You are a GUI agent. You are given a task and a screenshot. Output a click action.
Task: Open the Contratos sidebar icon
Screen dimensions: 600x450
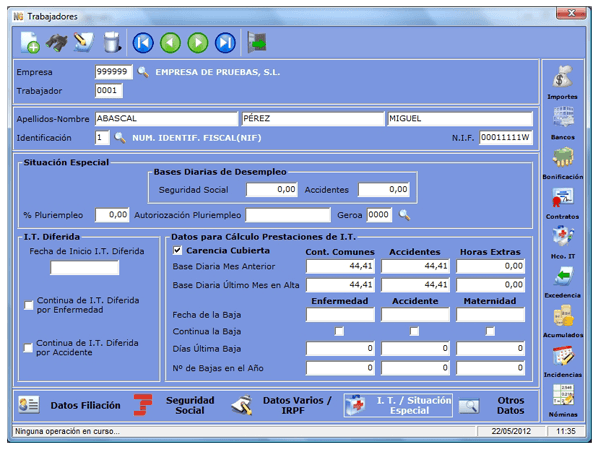tap(562, 198)
